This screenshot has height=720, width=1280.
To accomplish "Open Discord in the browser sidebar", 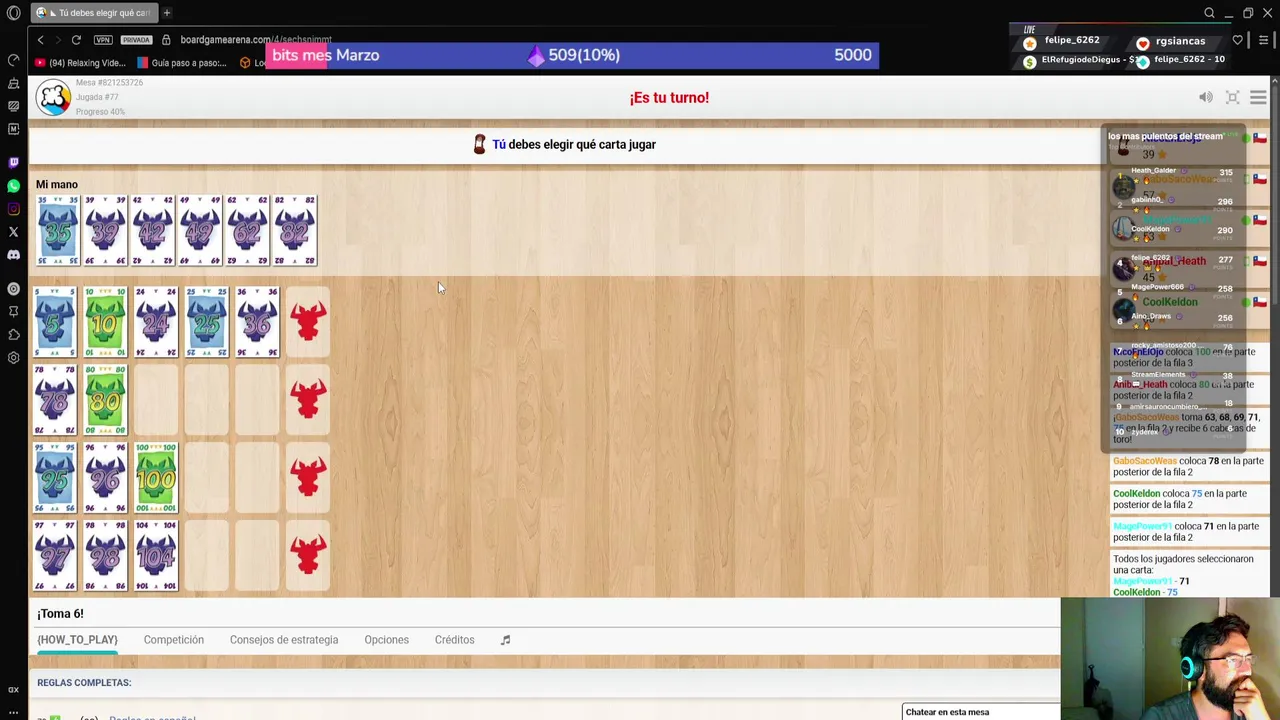I will pos(13,255).
